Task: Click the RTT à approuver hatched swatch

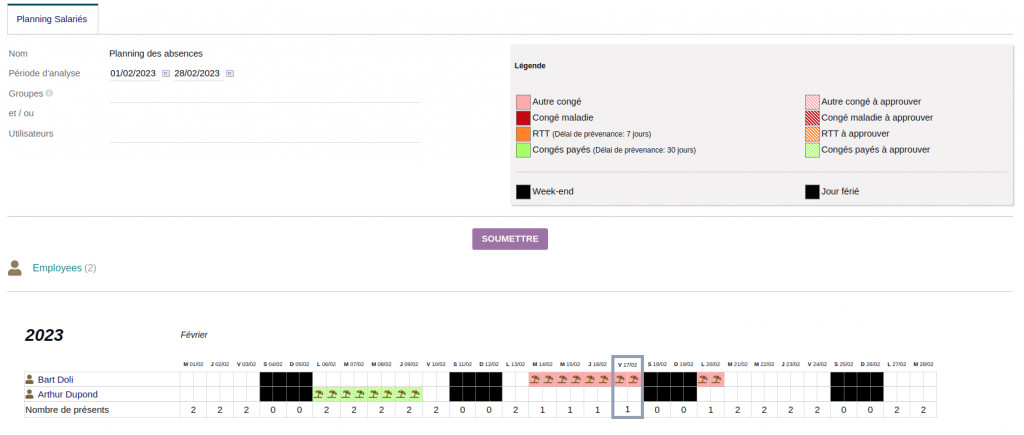Action: point(812,134)
